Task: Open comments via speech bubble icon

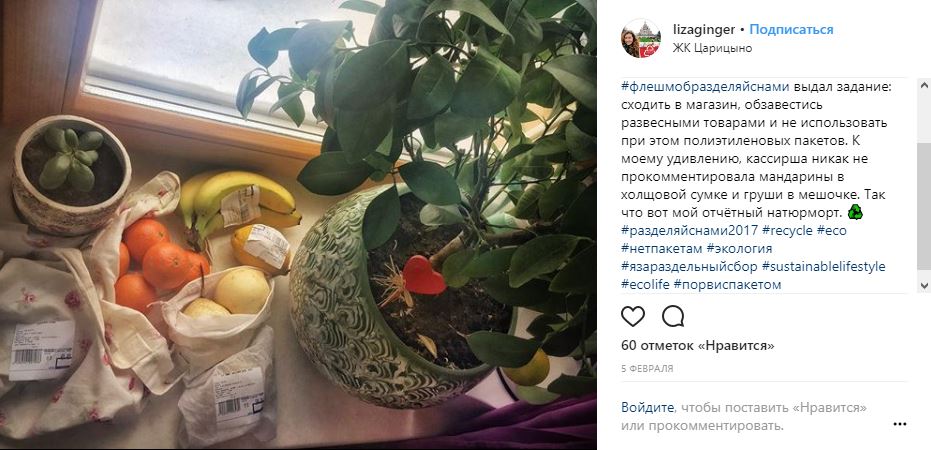Action: tap(673, 316)
